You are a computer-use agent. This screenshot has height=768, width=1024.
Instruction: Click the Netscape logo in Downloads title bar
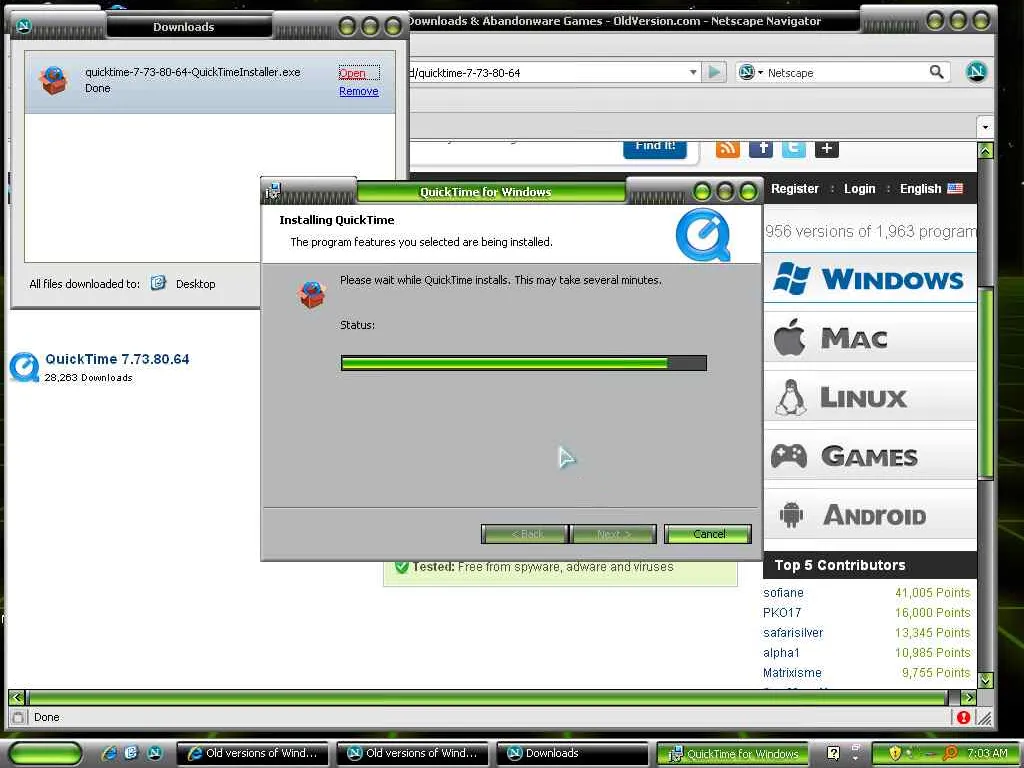[x=24, y=26]
